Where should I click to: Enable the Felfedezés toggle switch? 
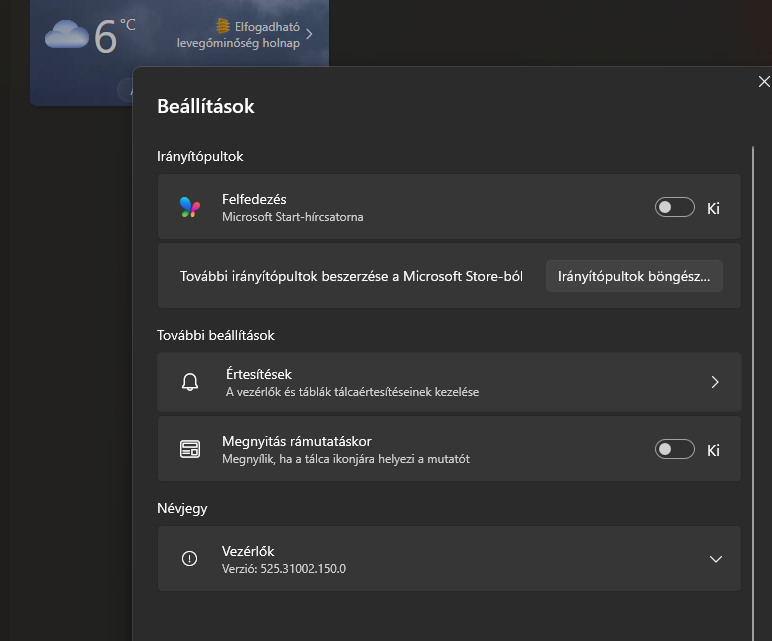(x=674, y=208)
